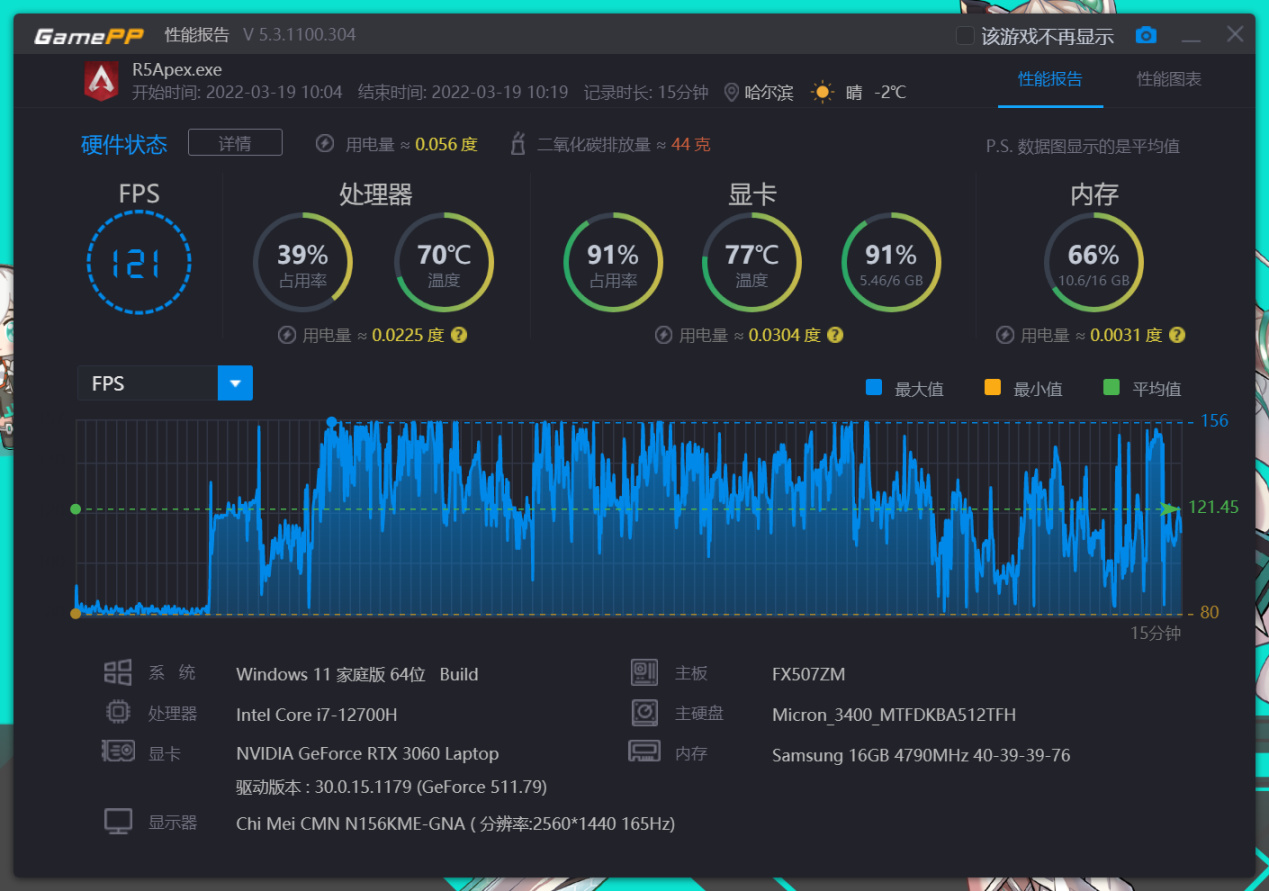Click the motherboard icon next to 主板
This screenshot has height=891, width=1269.
pyautogui.click(x=645, y=673)
